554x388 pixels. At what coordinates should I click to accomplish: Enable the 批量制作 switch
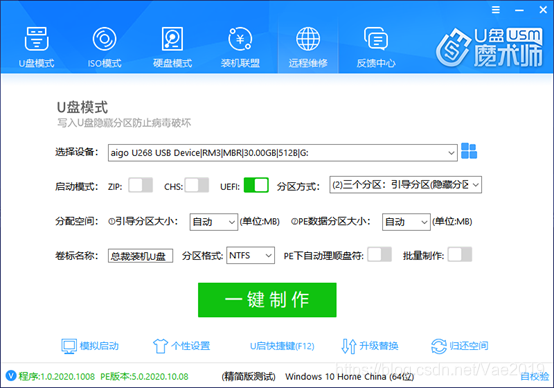click(x=460, y=254)
